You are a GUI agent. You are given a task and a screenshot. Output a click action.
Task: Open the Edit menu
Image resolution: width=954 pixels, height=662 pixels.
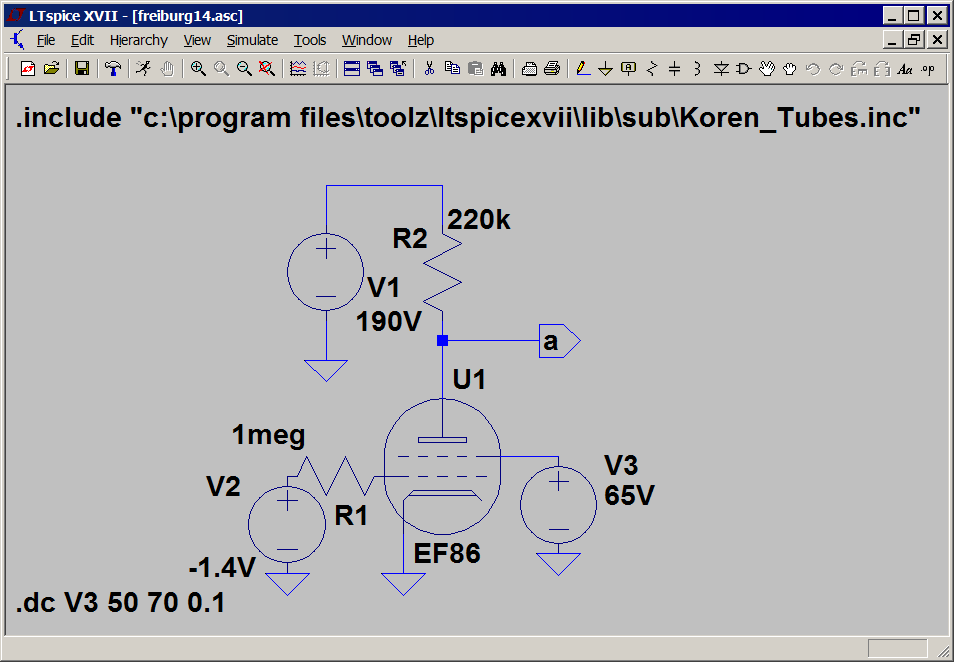pos(82,40)
